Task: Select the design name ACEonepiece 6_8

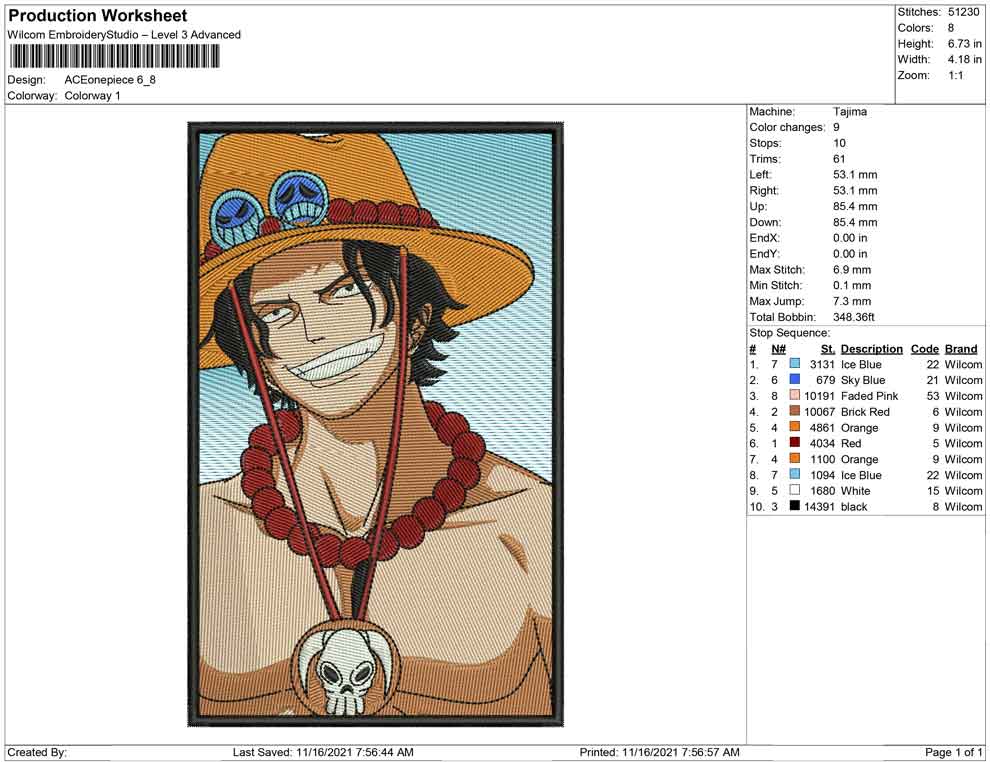Action: (110, 80)
